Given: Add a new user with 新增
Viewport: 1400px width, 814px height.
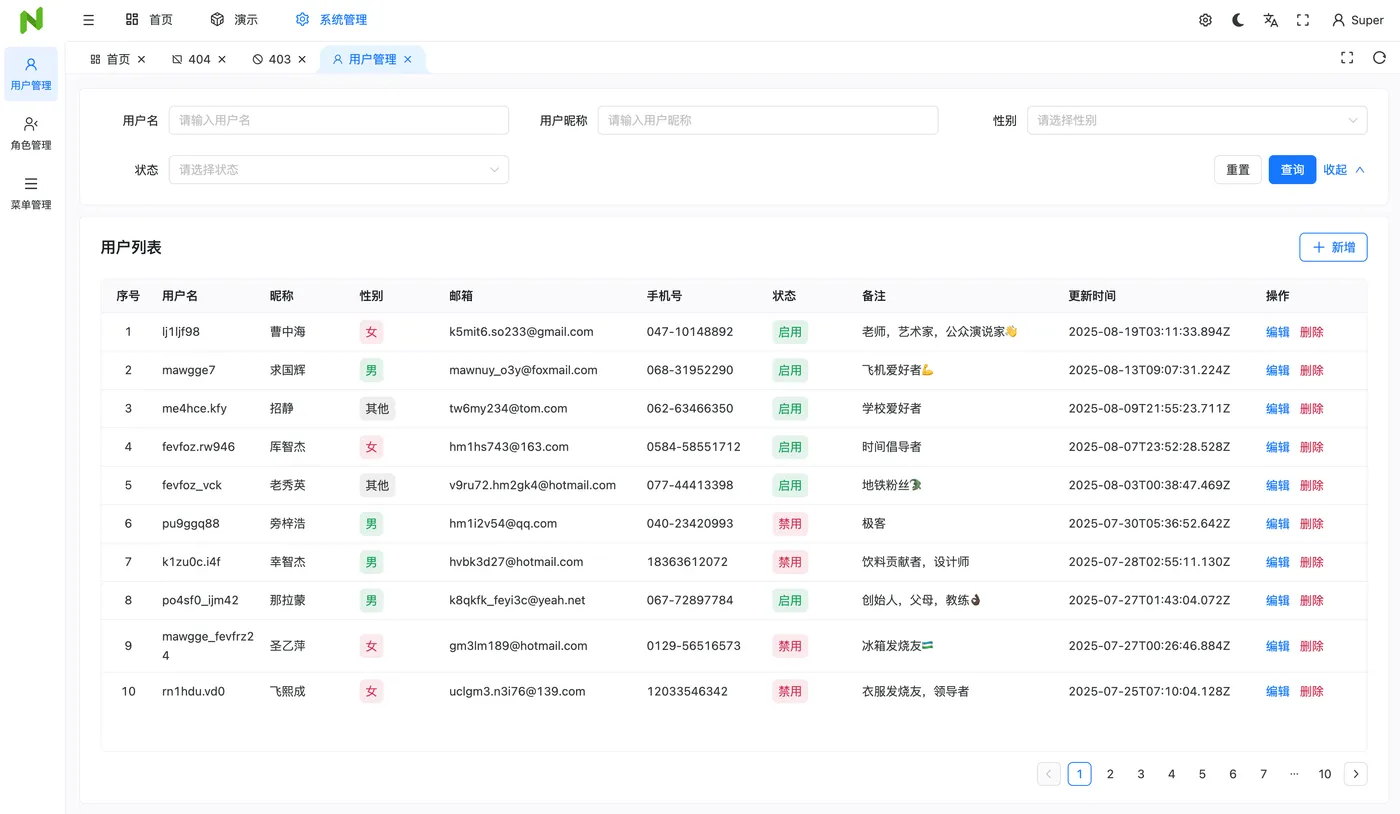Looking at the screenshot, I should click(1333, 247).
